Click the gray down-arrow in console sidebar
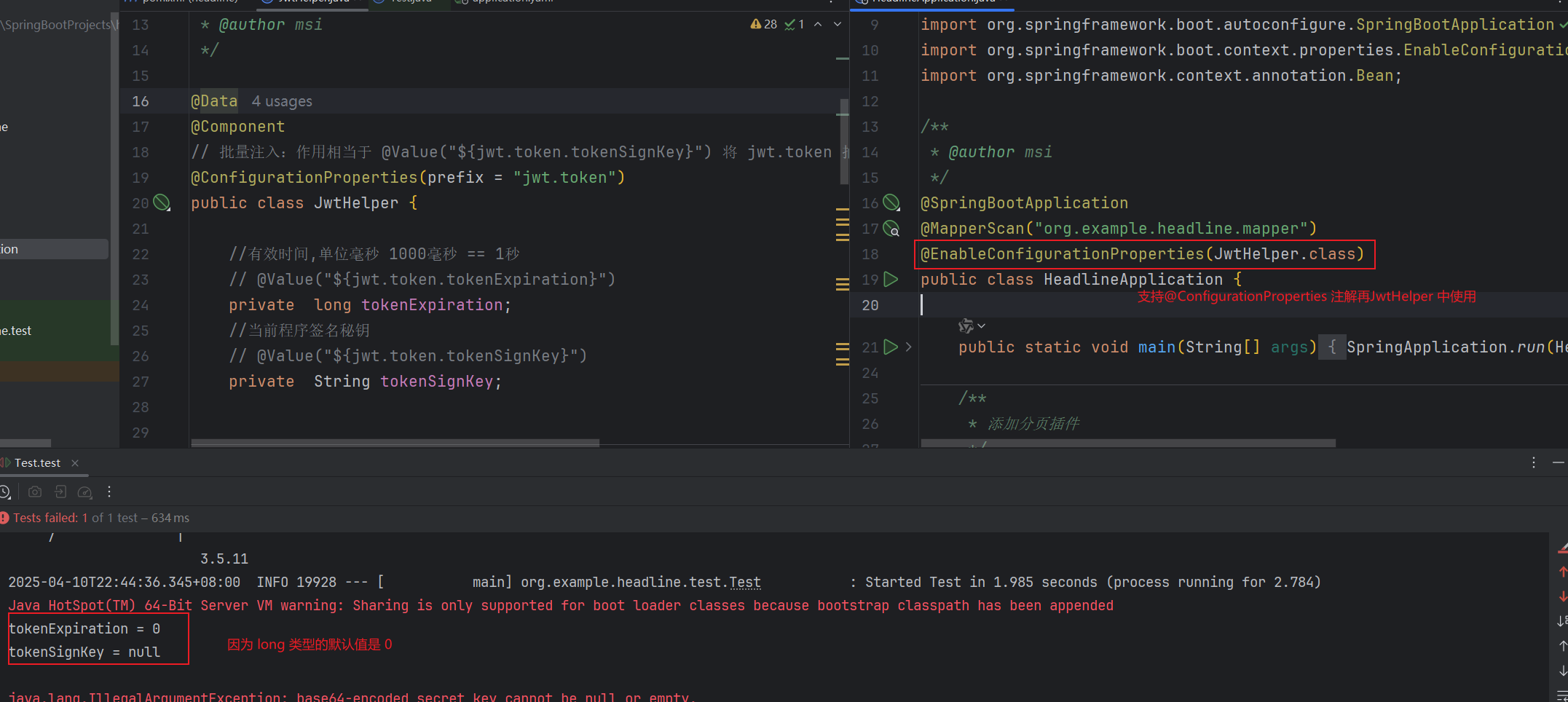Screen dimensions: 1568x702 coord(1563,671)
